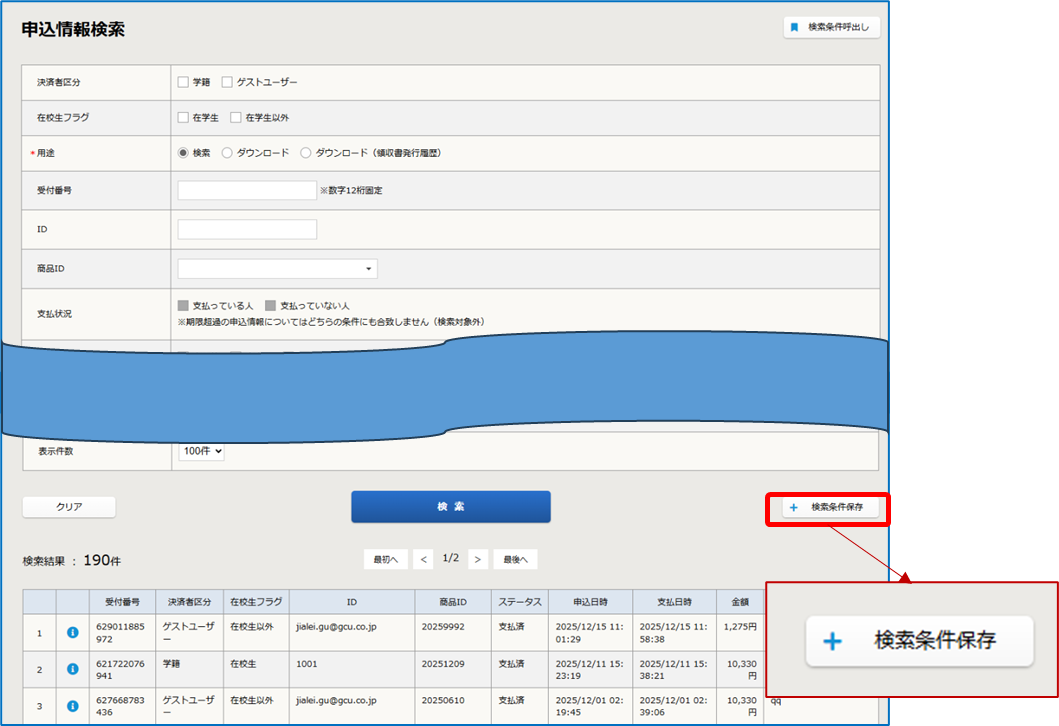Check the ゲストユーザー checkbox
Image resolution: width=1059 pixels, height=726 pixels.
pos(227,82)
